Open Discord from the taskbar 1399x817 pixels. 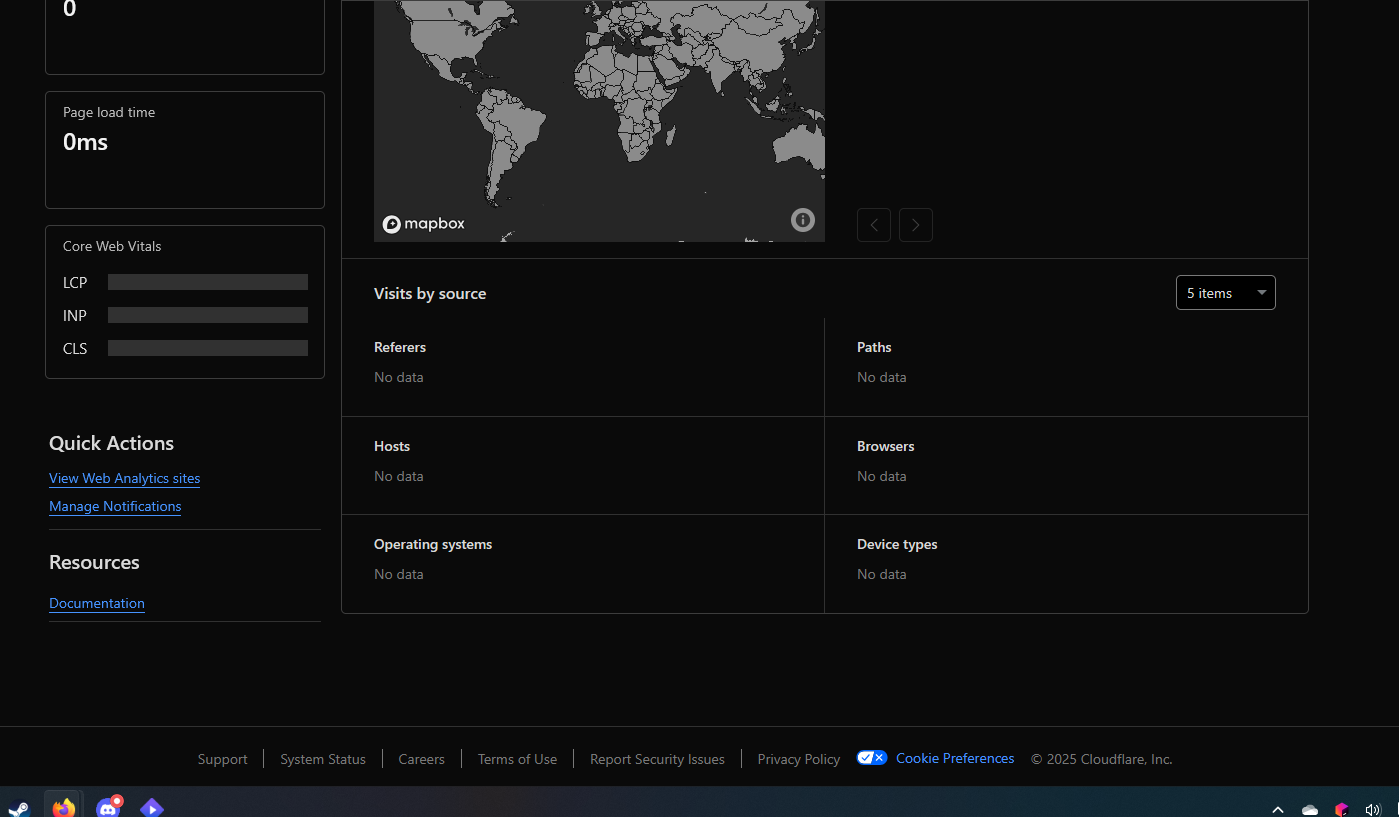(108, 807)
